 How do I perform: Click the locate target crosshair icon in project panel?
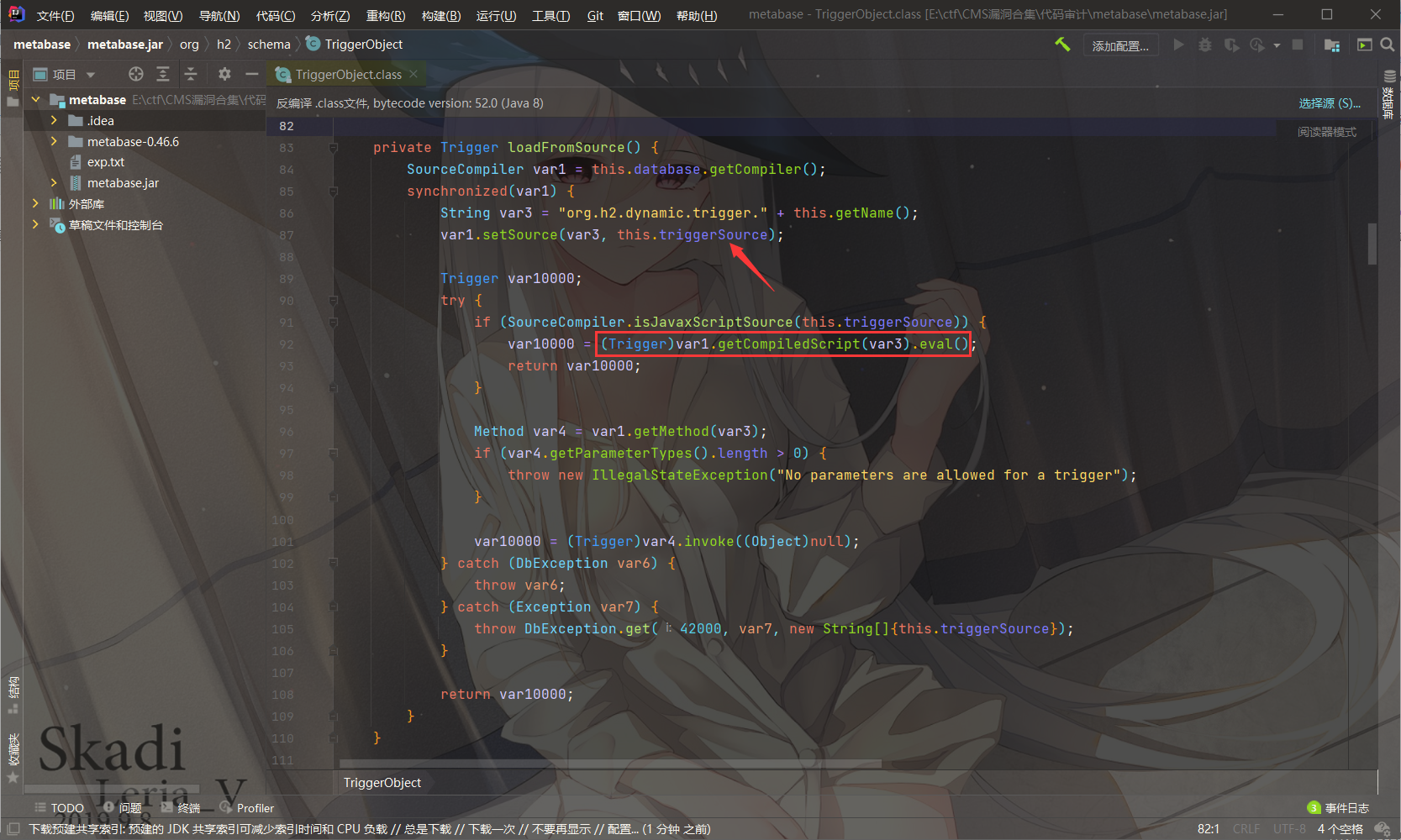pyautogui.click(x=135, y=74)
